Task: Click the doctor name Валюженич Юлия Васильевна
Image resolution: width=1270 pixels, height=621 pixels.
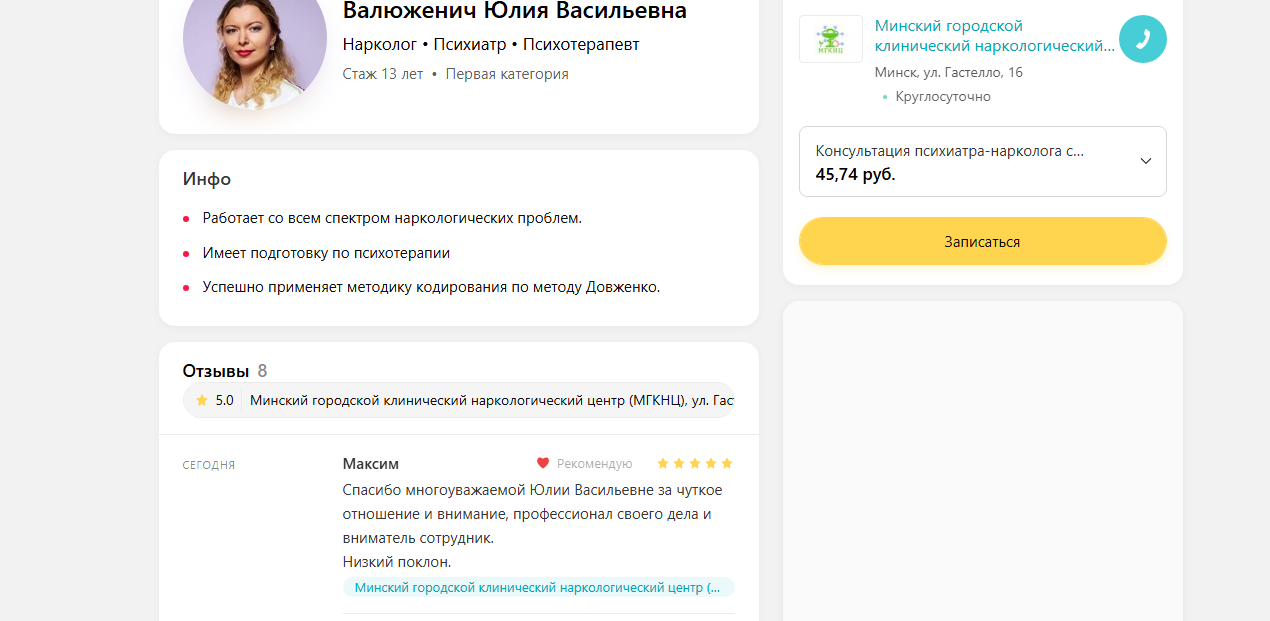Action: coord(515,11)
